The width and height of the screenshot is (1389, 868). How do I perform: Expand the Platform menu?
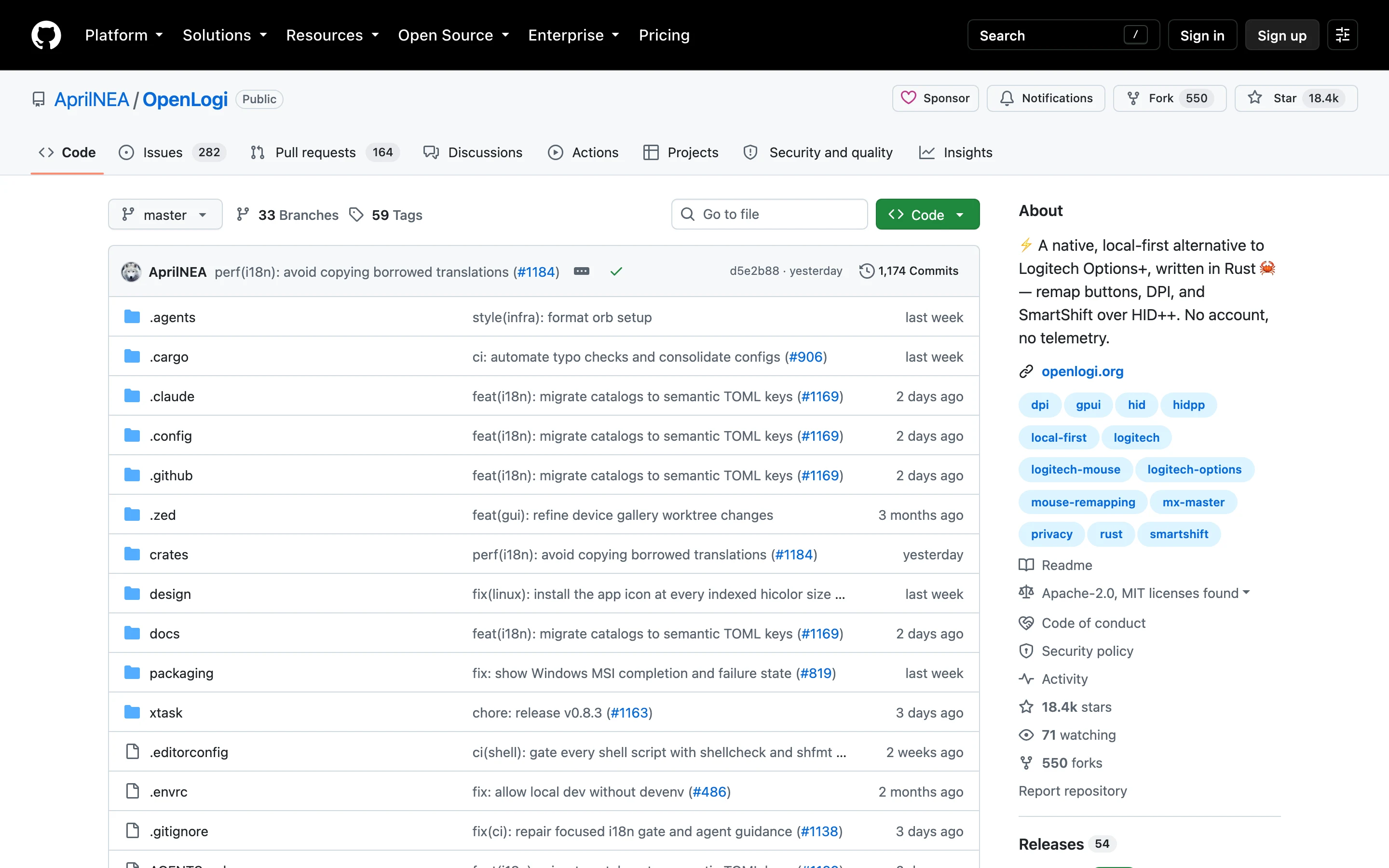124,35
